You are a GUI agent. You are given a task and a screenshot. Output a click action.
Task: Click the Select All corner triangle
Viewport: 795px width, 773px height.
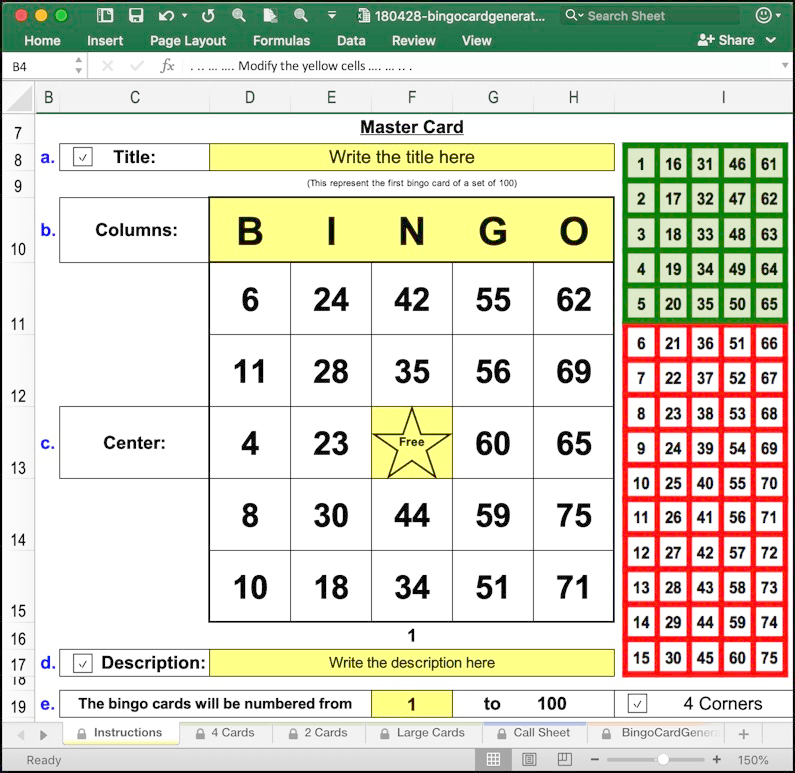coord(20,98)
